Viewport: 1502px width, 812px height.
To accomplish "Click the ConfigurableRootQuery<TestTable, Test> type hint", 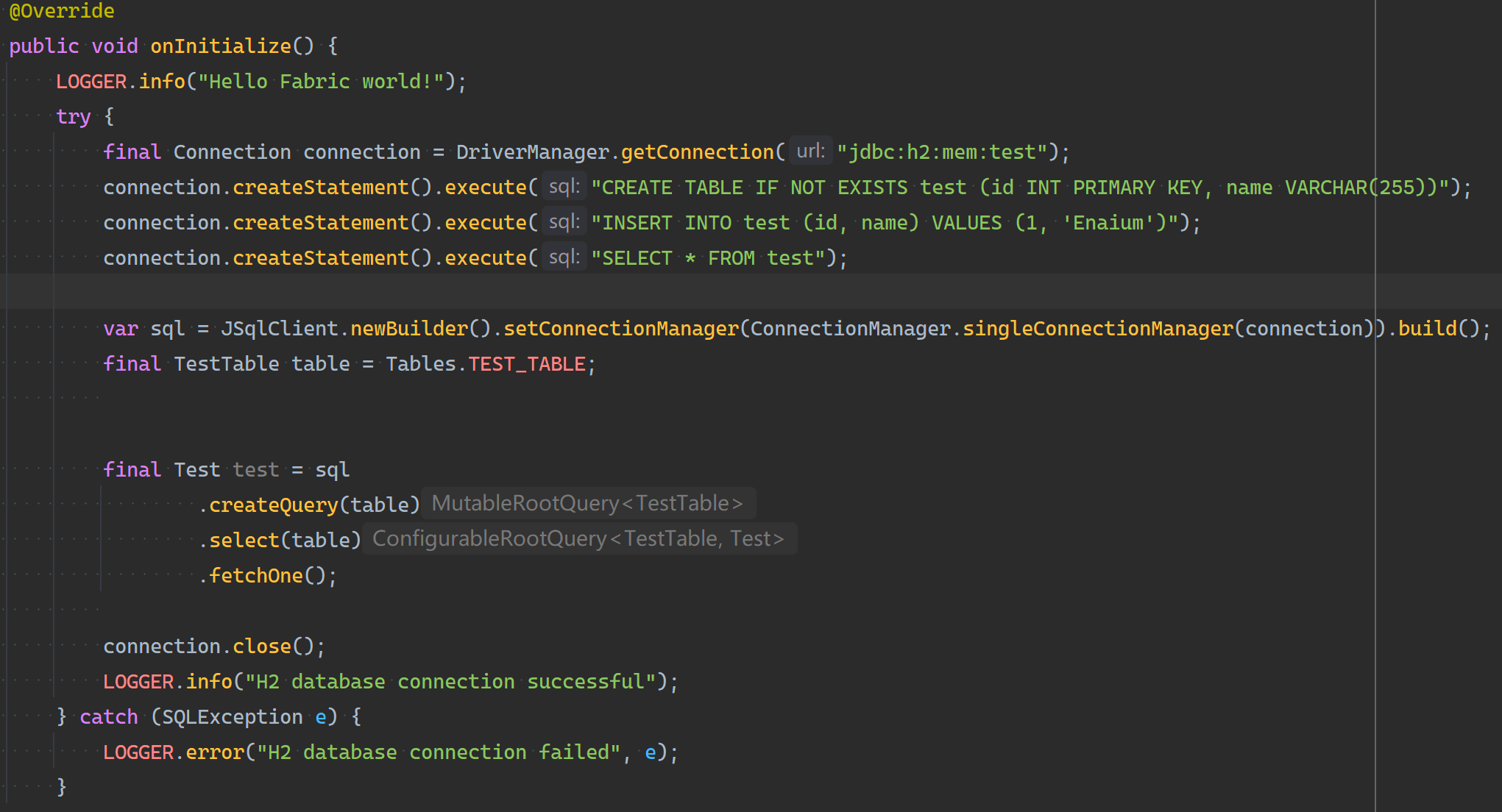I will (578, 539).
